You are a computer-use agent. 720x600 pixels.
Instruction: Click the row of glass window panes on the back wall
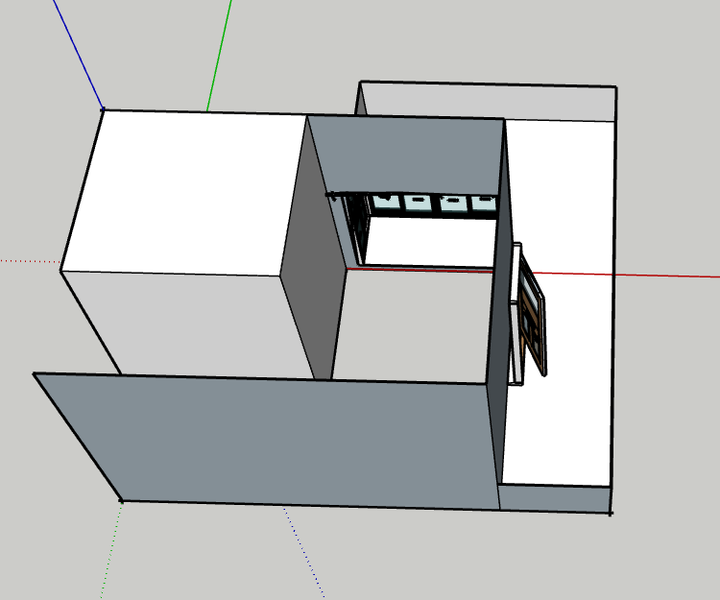[434, 202]
